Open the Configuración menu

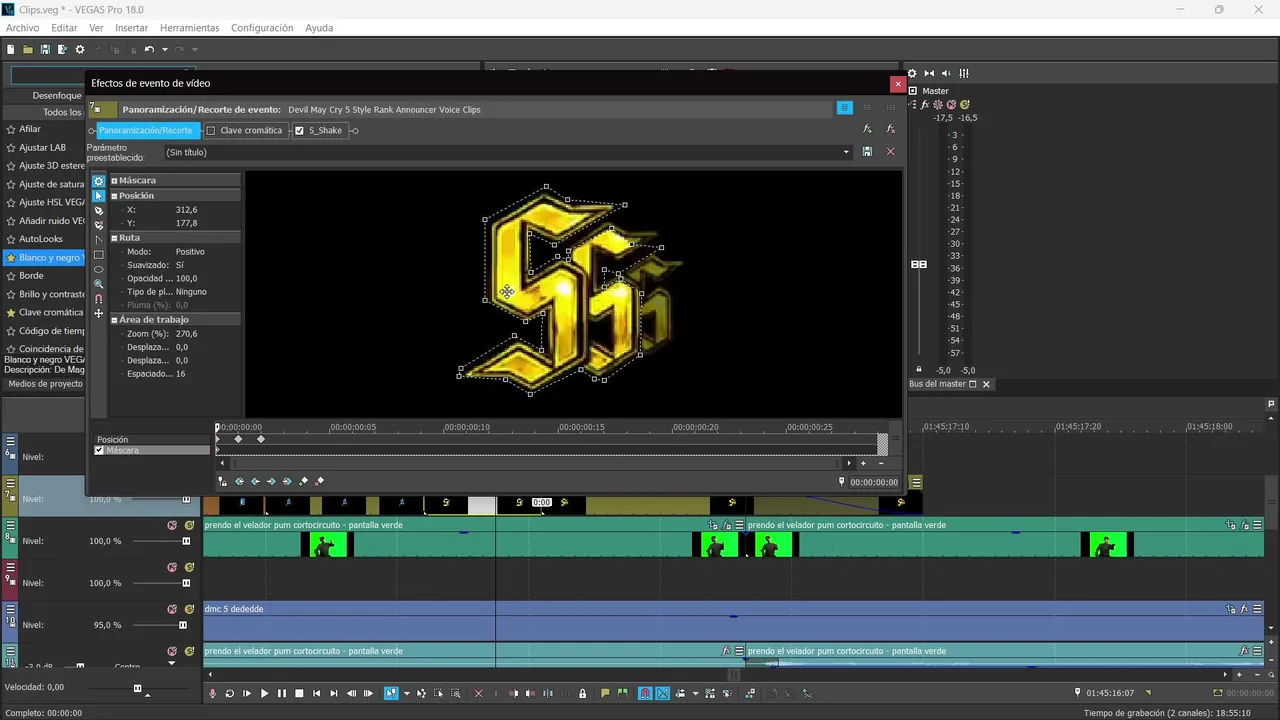pos(262,28)
